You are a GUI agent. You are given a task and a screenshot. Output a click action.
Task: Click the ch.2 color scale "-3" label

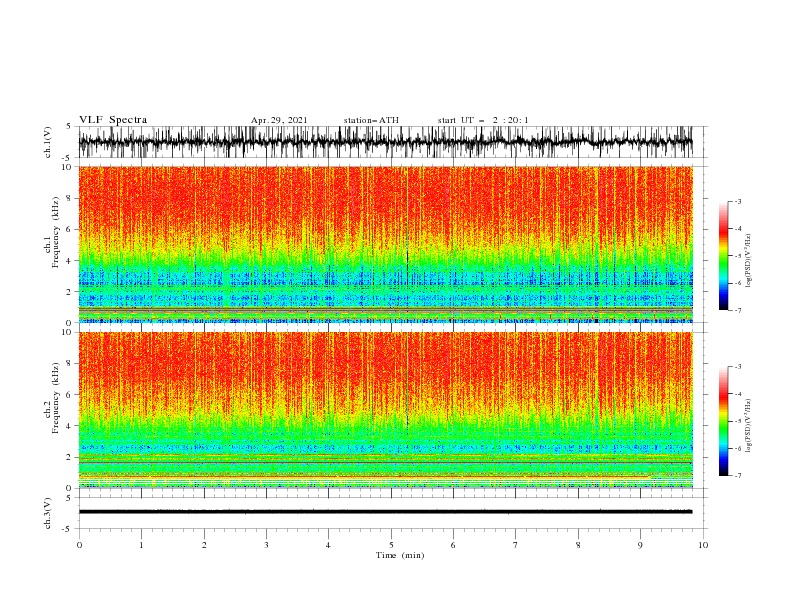[x=738, y=367]
